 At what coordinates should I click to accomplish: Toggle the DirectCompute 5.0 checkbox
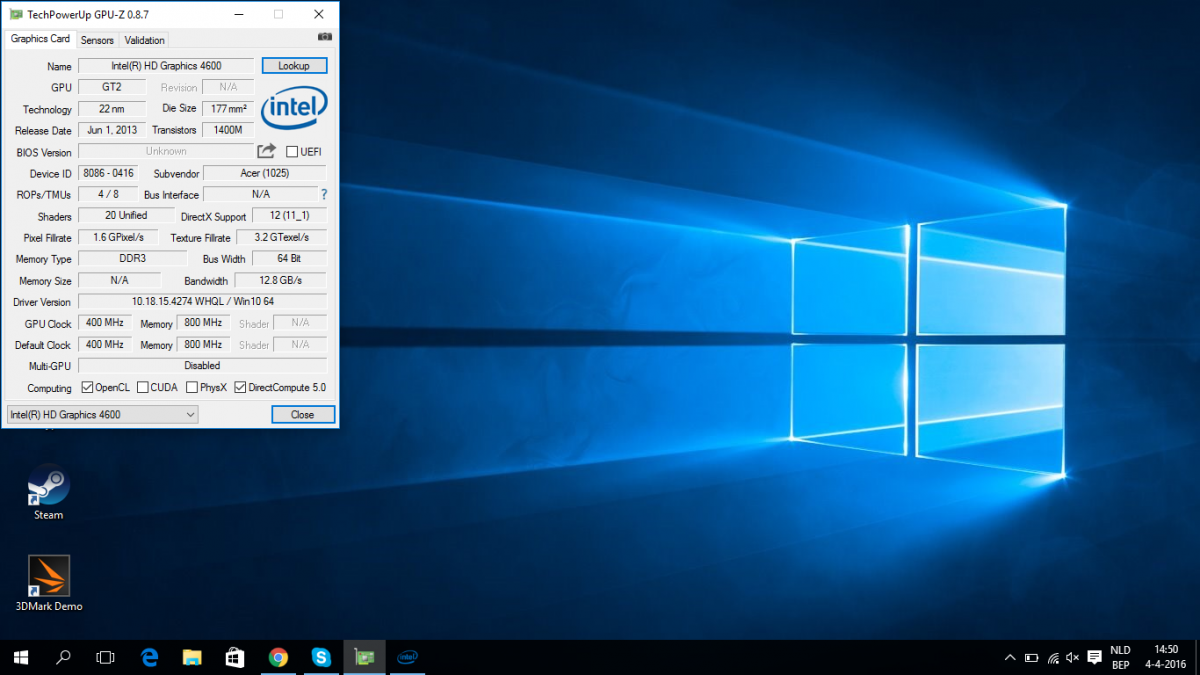click(240, 388)
